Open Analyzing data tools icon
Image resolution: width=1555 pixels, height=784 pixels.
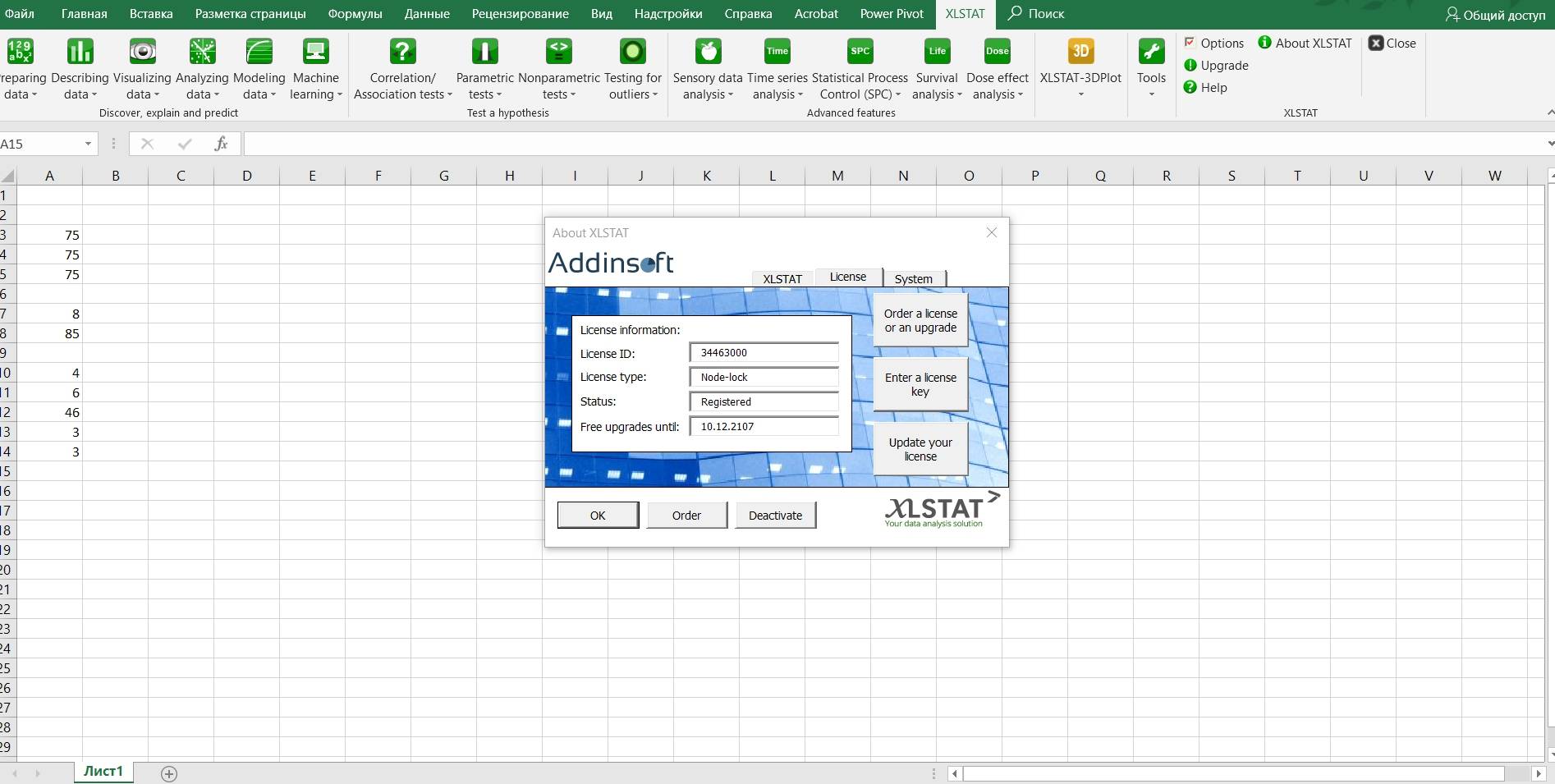coord(202,52)
